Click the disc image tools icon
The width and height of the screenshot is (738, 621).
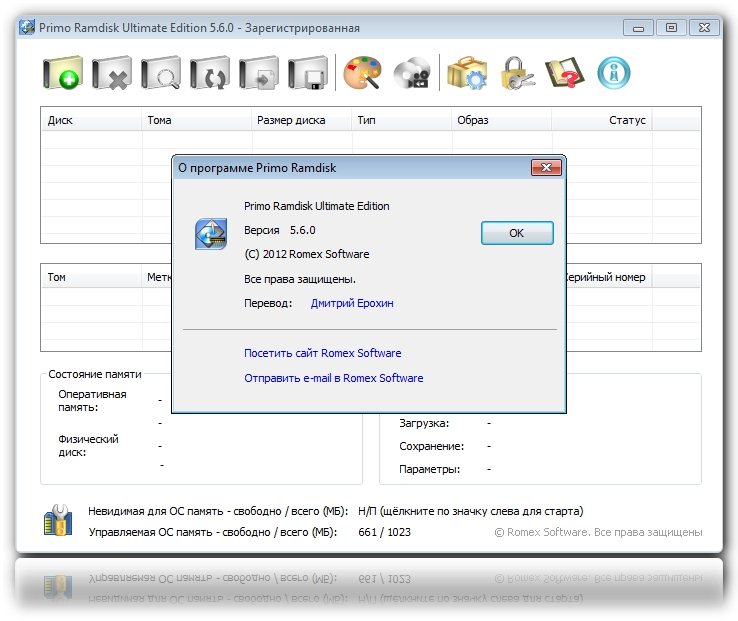point(411,72)
